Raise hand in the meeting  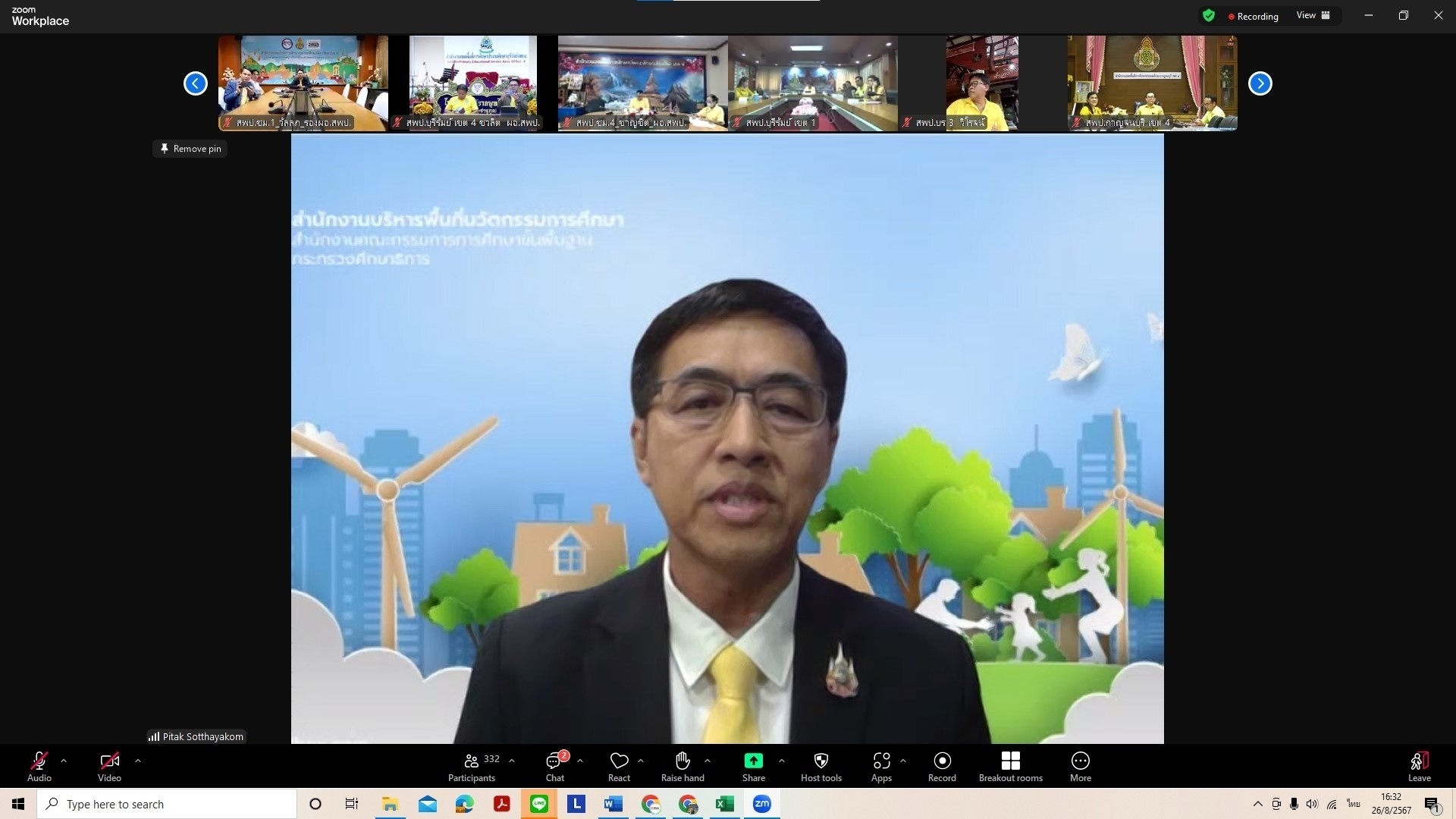(682, 766)
